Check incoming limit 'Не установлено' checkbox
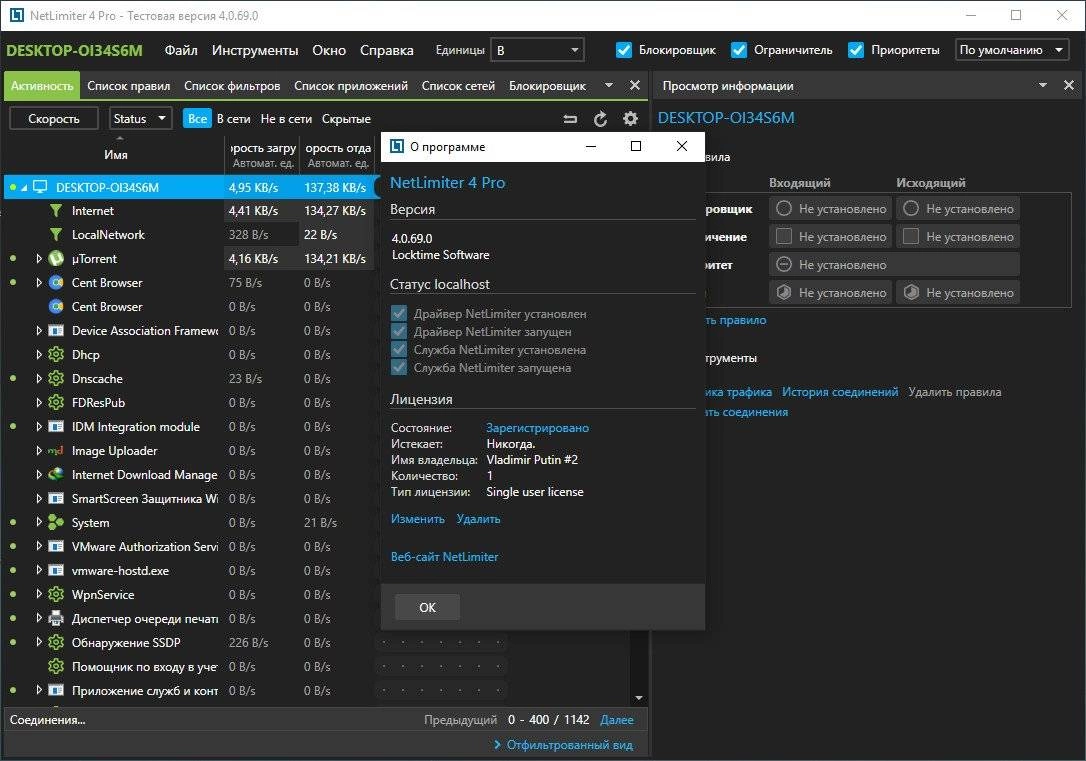Screen dimensions: 1086x761 tap(784, 236)
